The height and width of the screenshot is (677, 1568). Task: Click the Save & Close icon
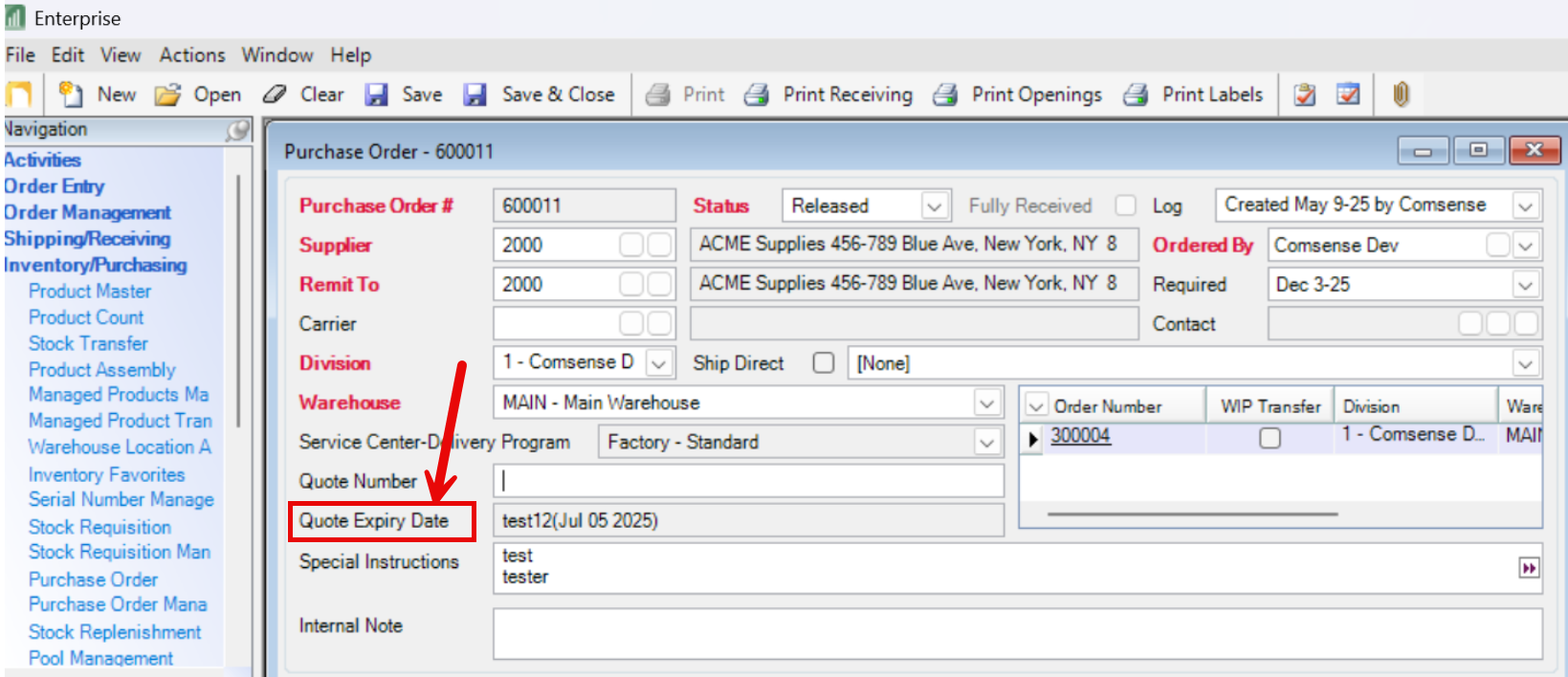475,94
